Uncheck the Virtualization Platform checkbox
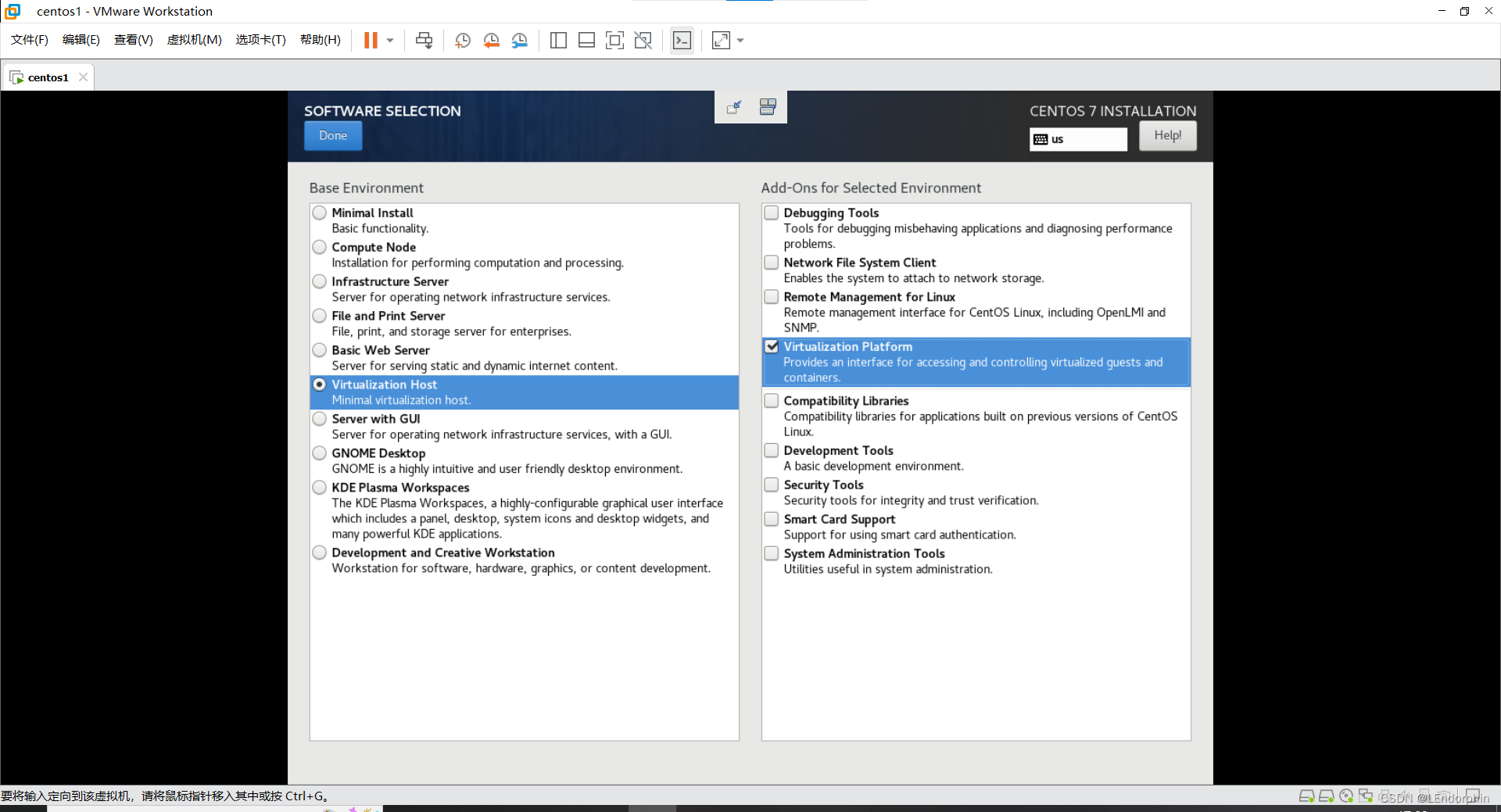This screenshot has width=1501, height=812. tap(772, 346)
